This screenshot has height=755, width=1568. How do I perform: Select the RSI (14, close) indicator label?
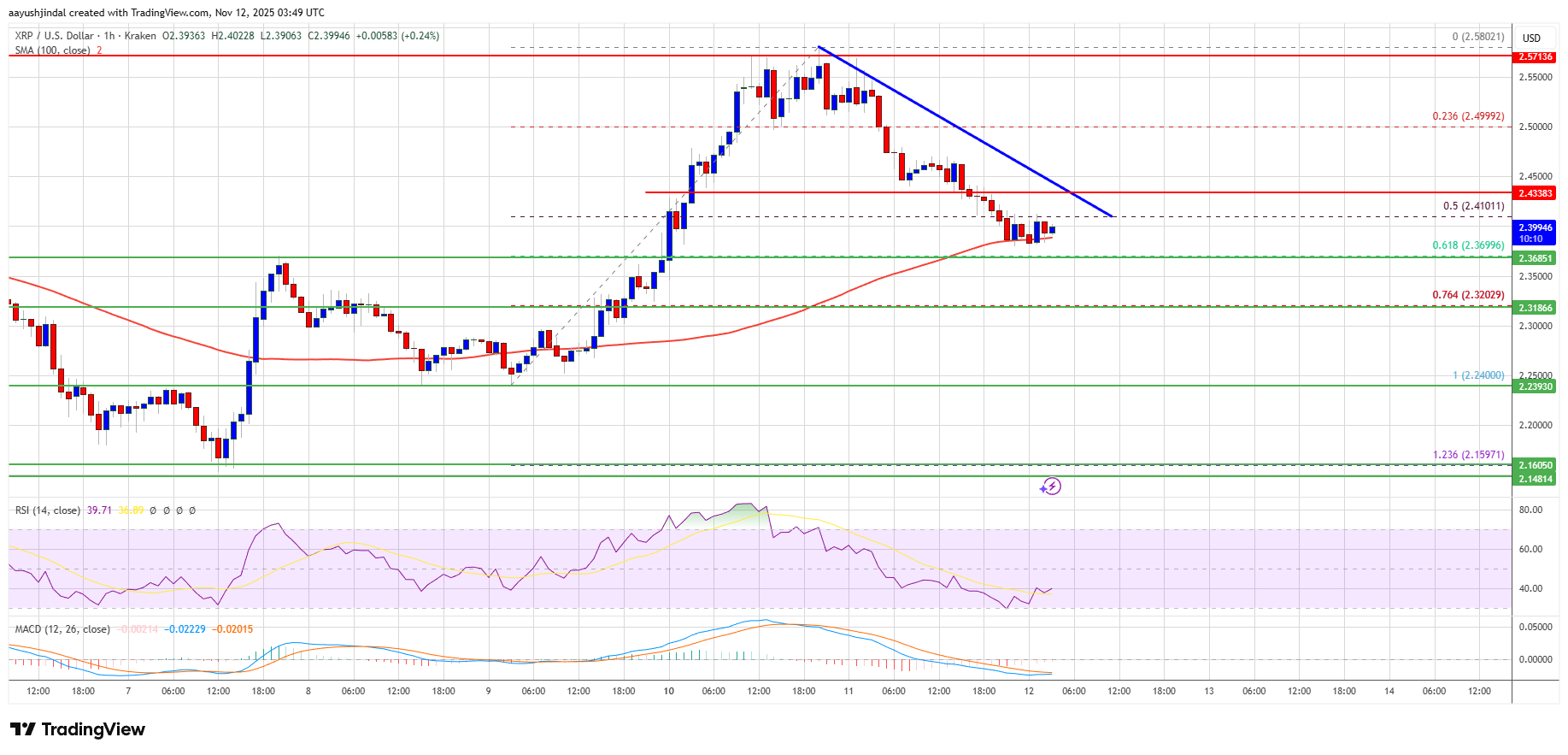[x=48, y=510]
